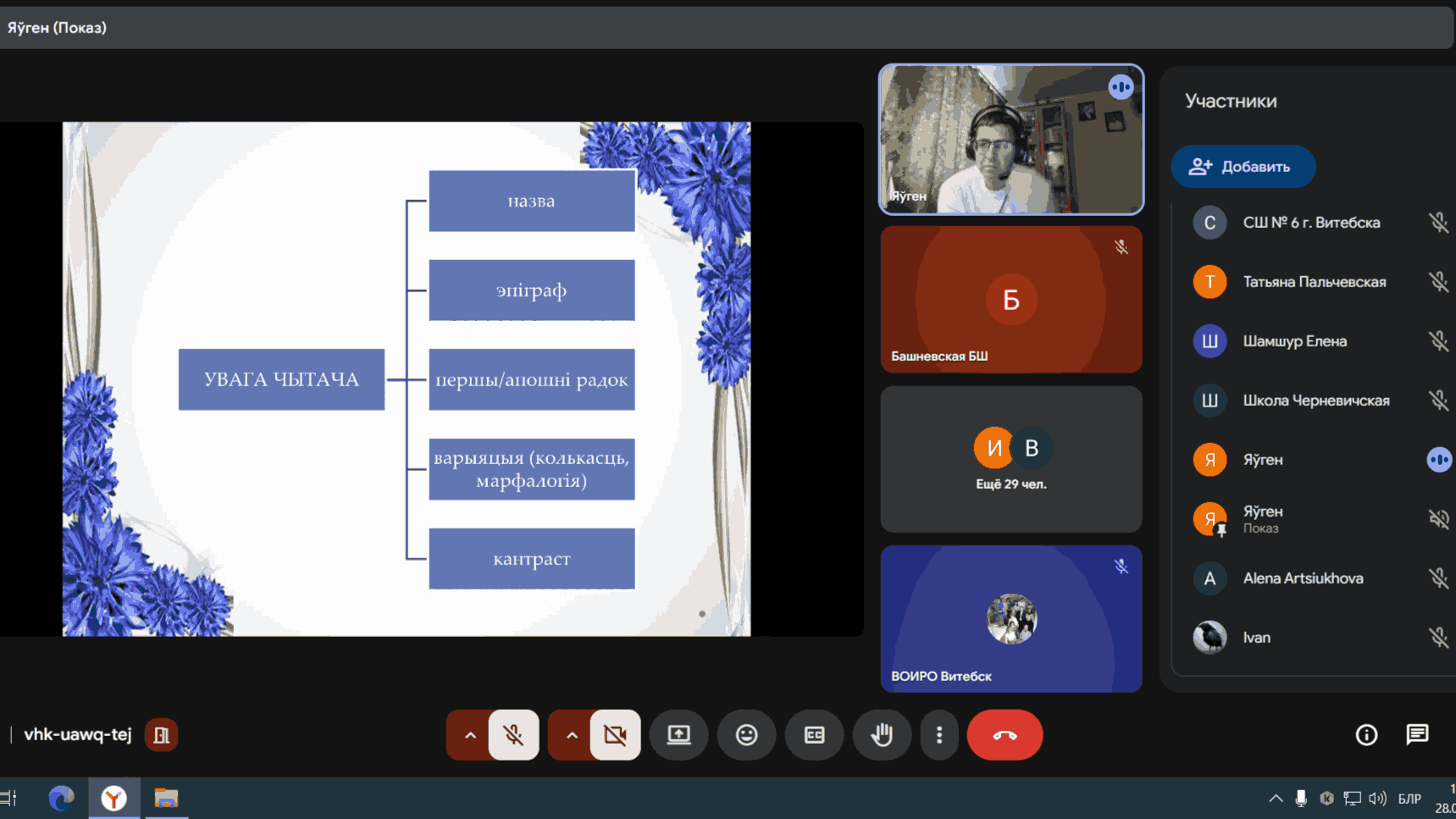Show hidden icons in system tray
This screenshot has width=1456, height=819.
[x=1276, y=798]
